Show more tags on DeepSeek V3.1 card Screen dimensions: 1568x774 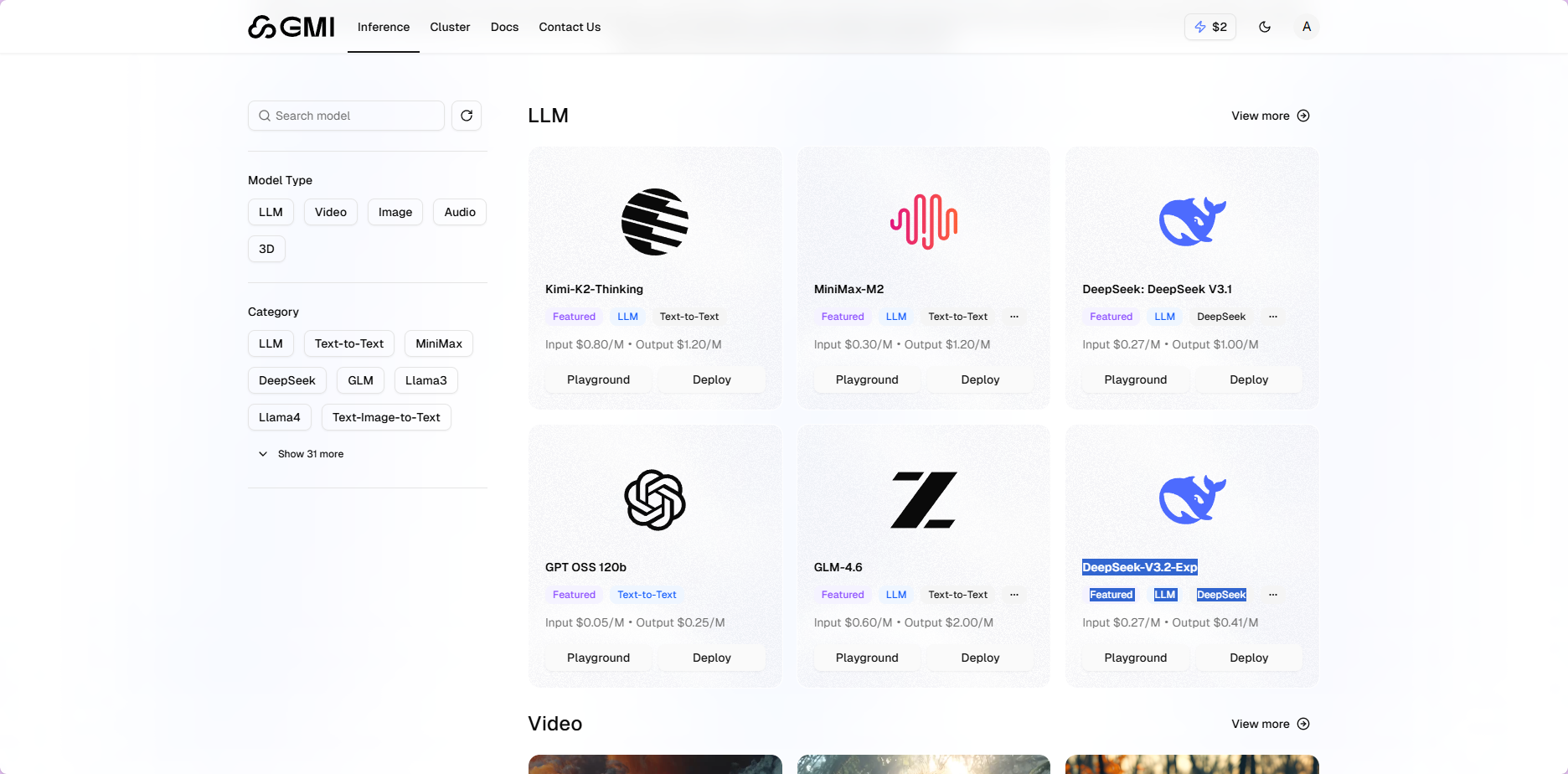point(1273,317)
